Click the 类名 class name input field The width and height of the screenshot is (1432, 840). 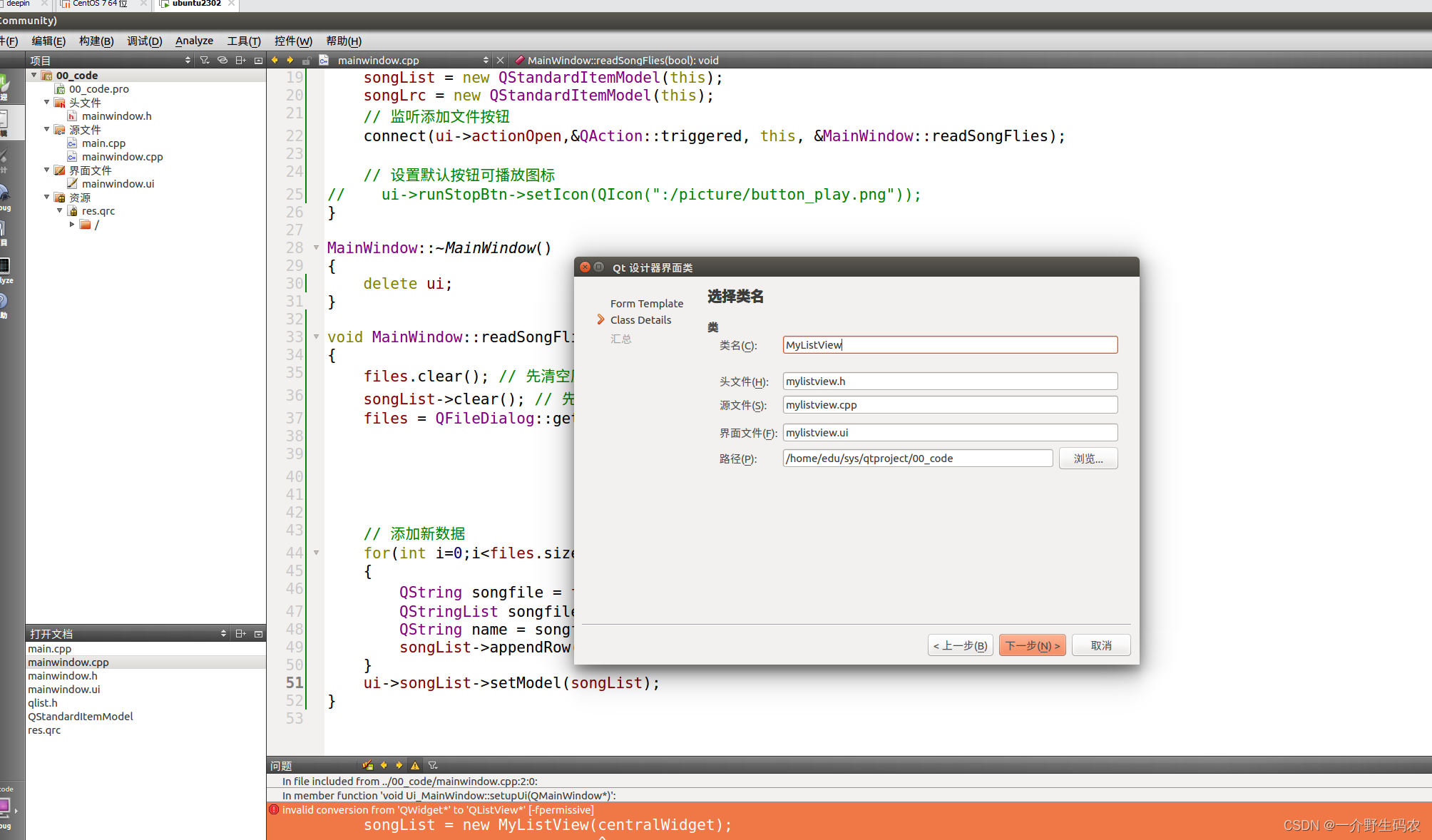(x=949, y=345)
